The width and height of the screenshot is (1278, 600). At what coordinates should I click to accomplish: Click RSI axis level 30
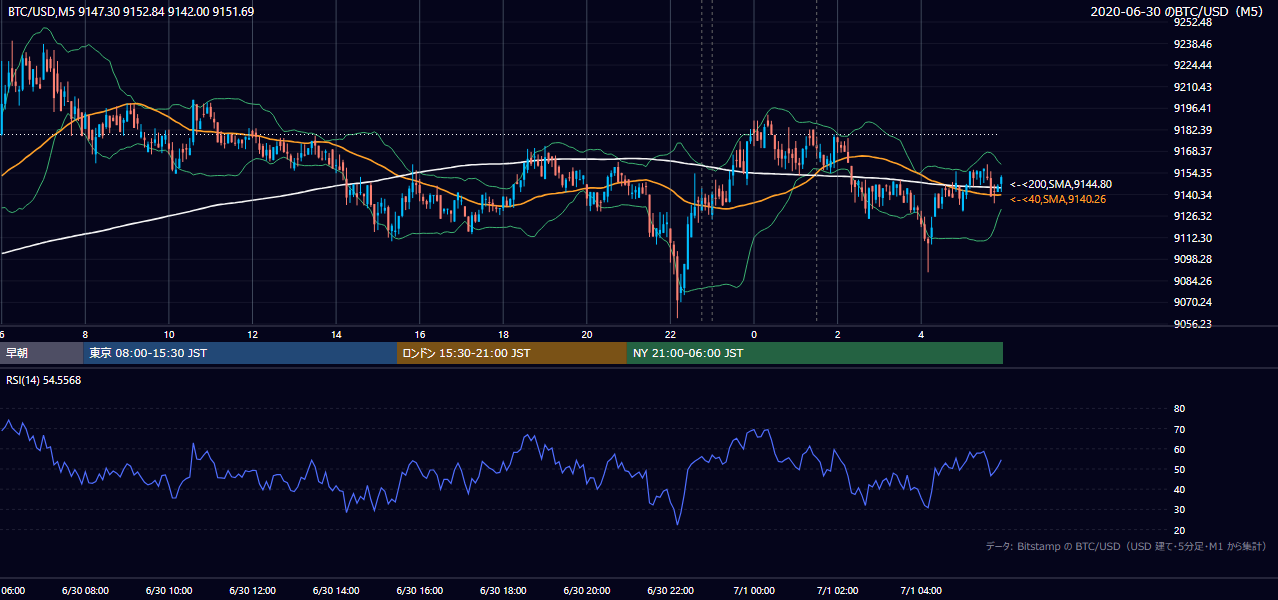pos(1180,510)
